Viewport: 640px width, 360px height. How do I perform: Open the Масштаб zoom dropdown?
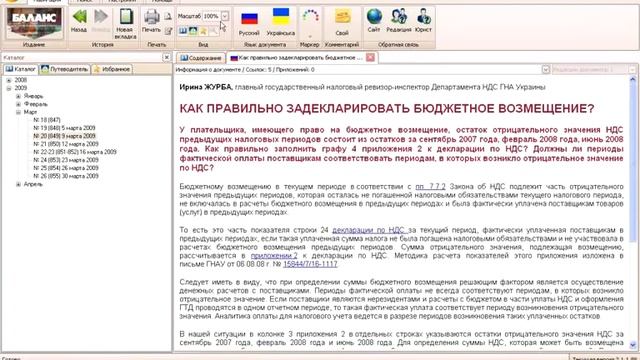[225, 16]
